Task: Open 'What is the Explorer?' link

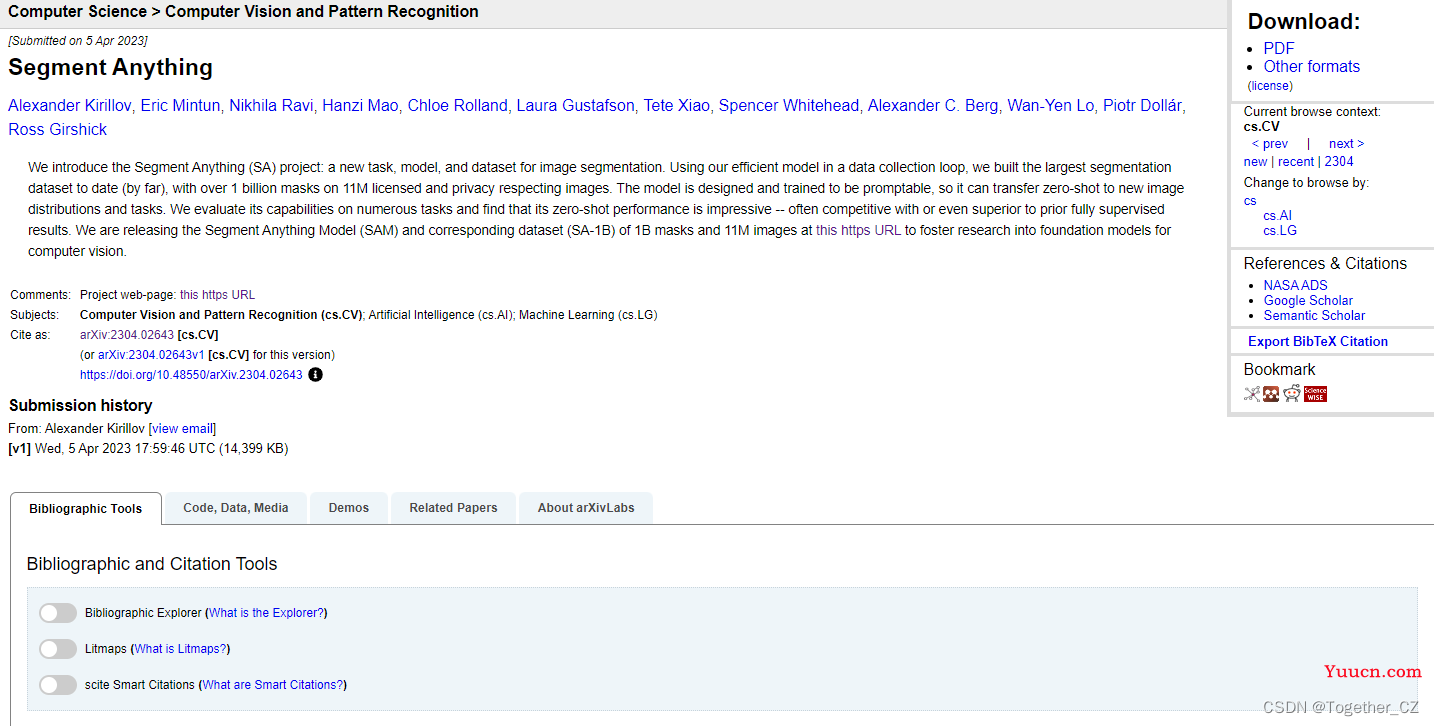Action: click(x=266, y=613)
